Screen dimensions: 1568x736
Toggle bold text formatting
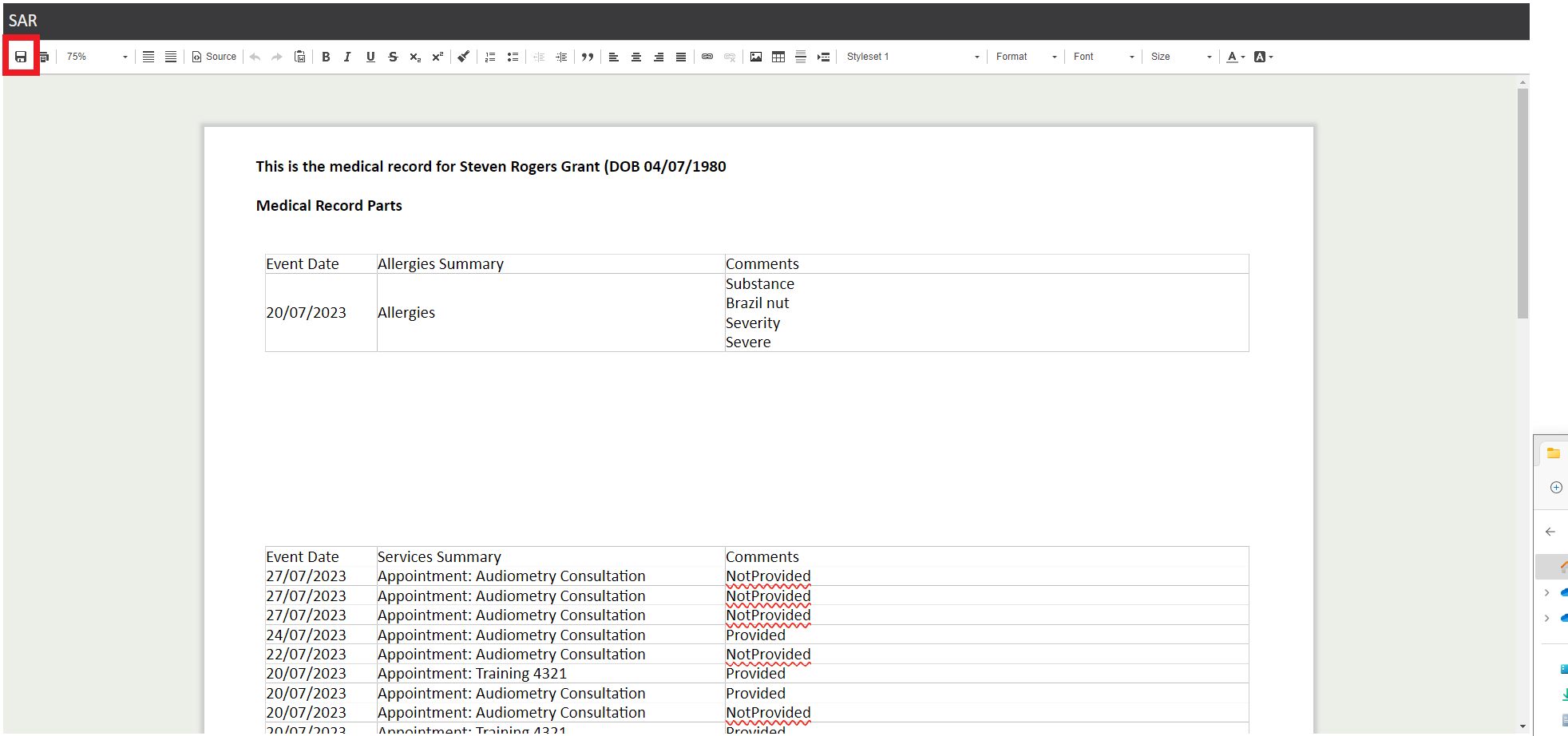[326, 56]
